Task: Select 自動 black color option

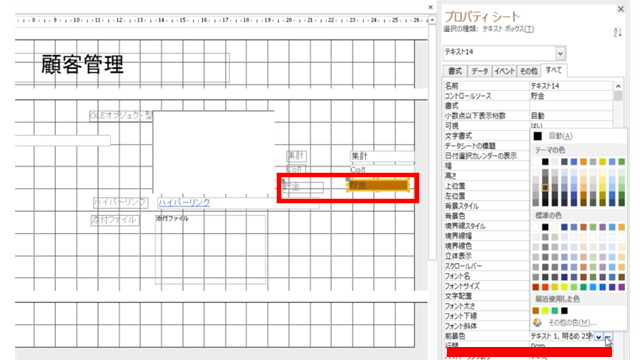Action: 553,136
